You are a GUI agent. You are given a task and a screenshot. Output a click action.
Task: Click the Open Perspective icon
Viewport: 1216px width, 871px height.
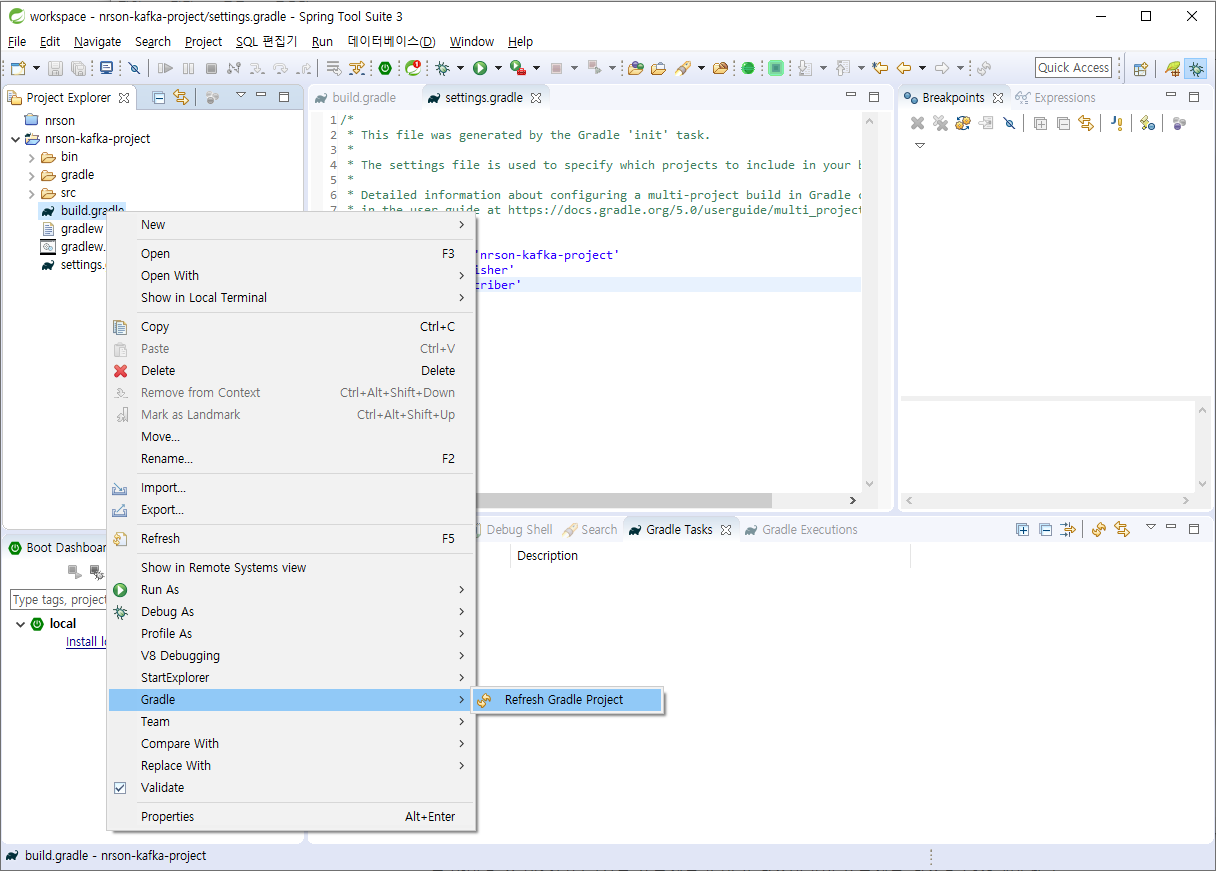[1140, 68]
